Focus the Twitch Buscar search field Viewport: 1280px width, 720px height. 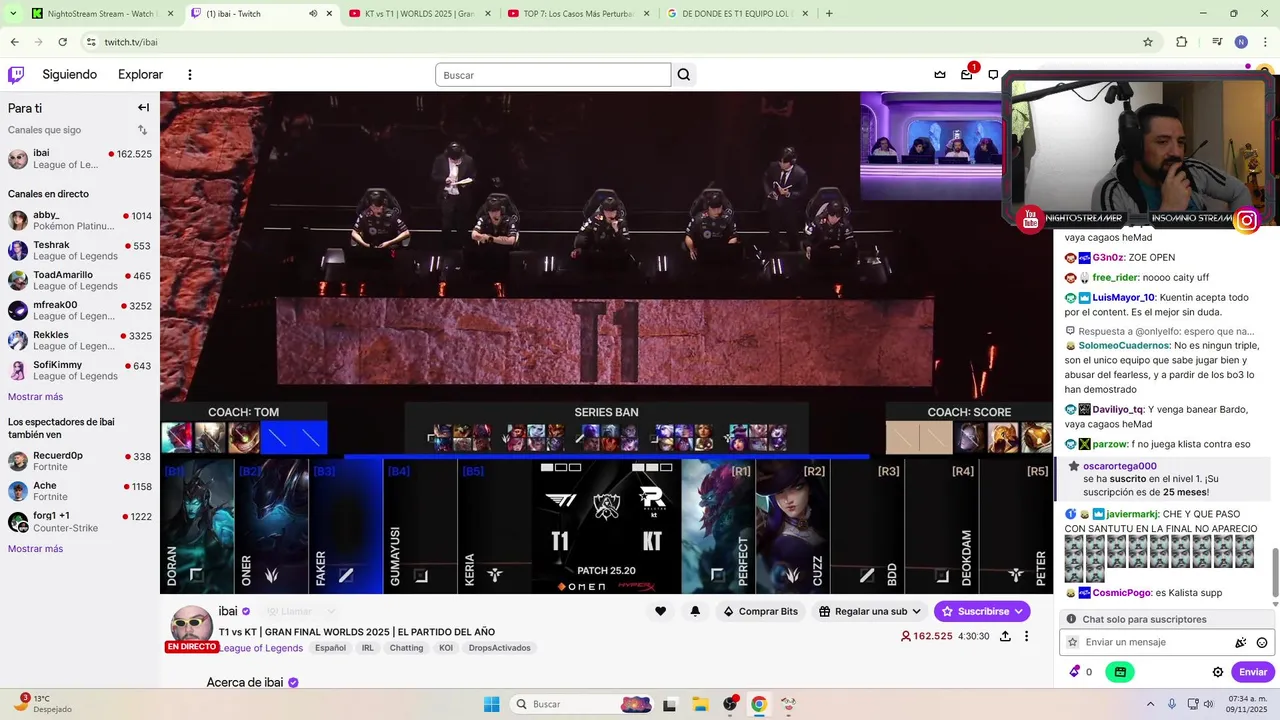coord(553,75)
